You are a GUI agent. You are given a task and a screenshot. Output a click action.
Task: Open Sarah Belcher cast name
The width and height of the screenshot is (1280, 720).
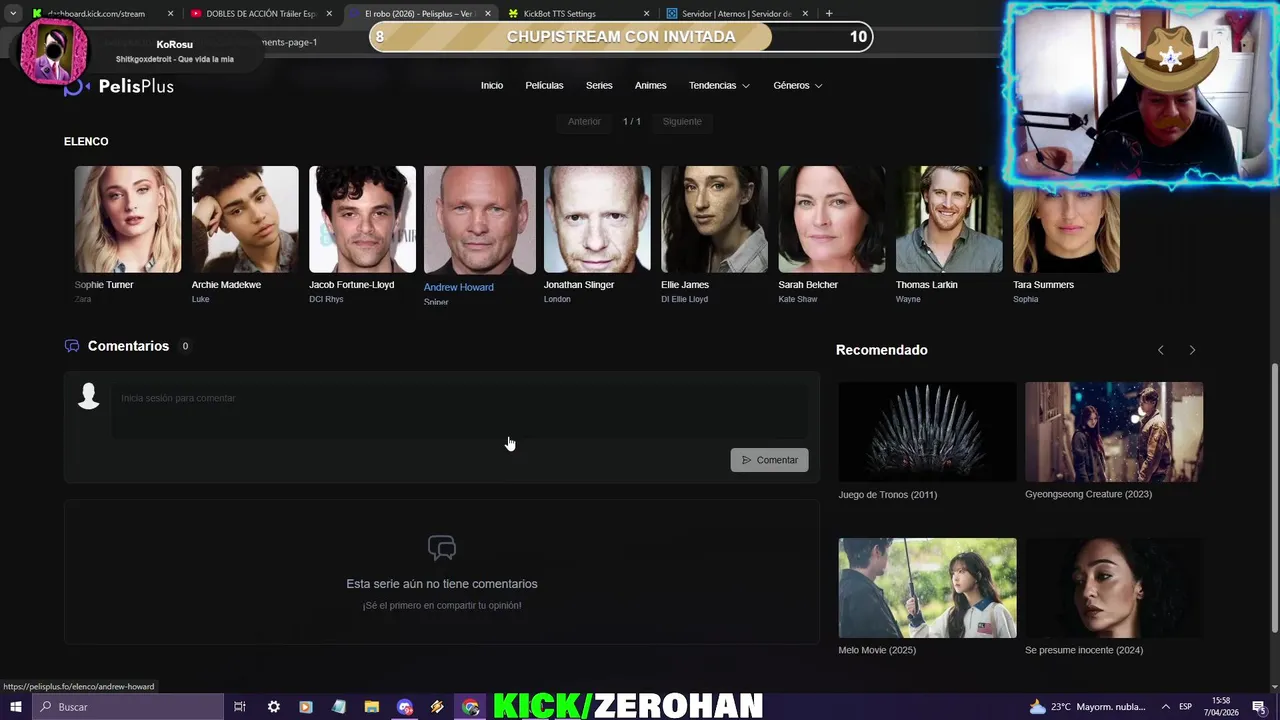coord(808,285)
